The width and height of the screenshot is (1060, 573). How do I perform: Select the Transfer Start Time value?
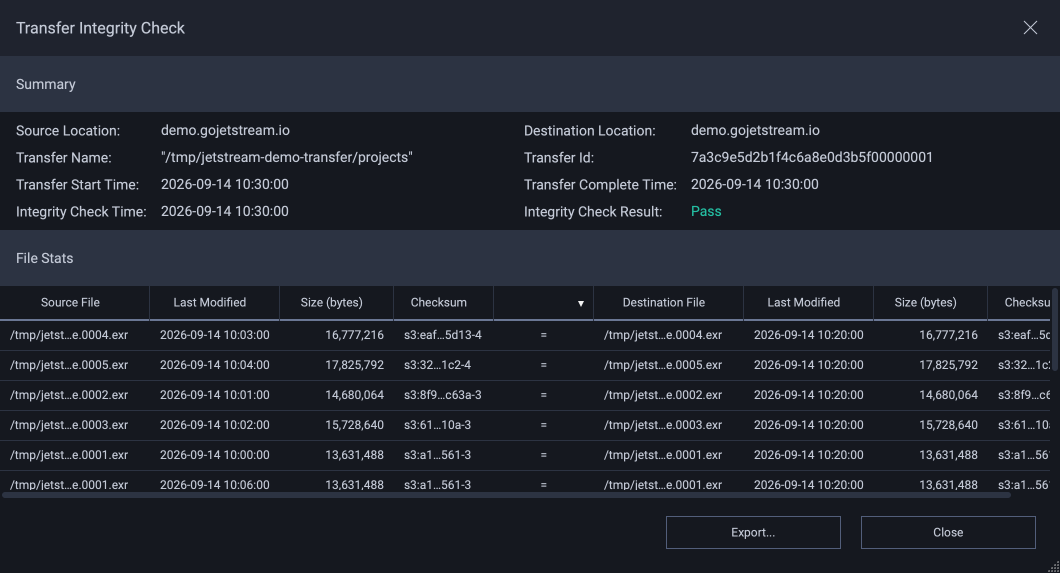(224, 184)
